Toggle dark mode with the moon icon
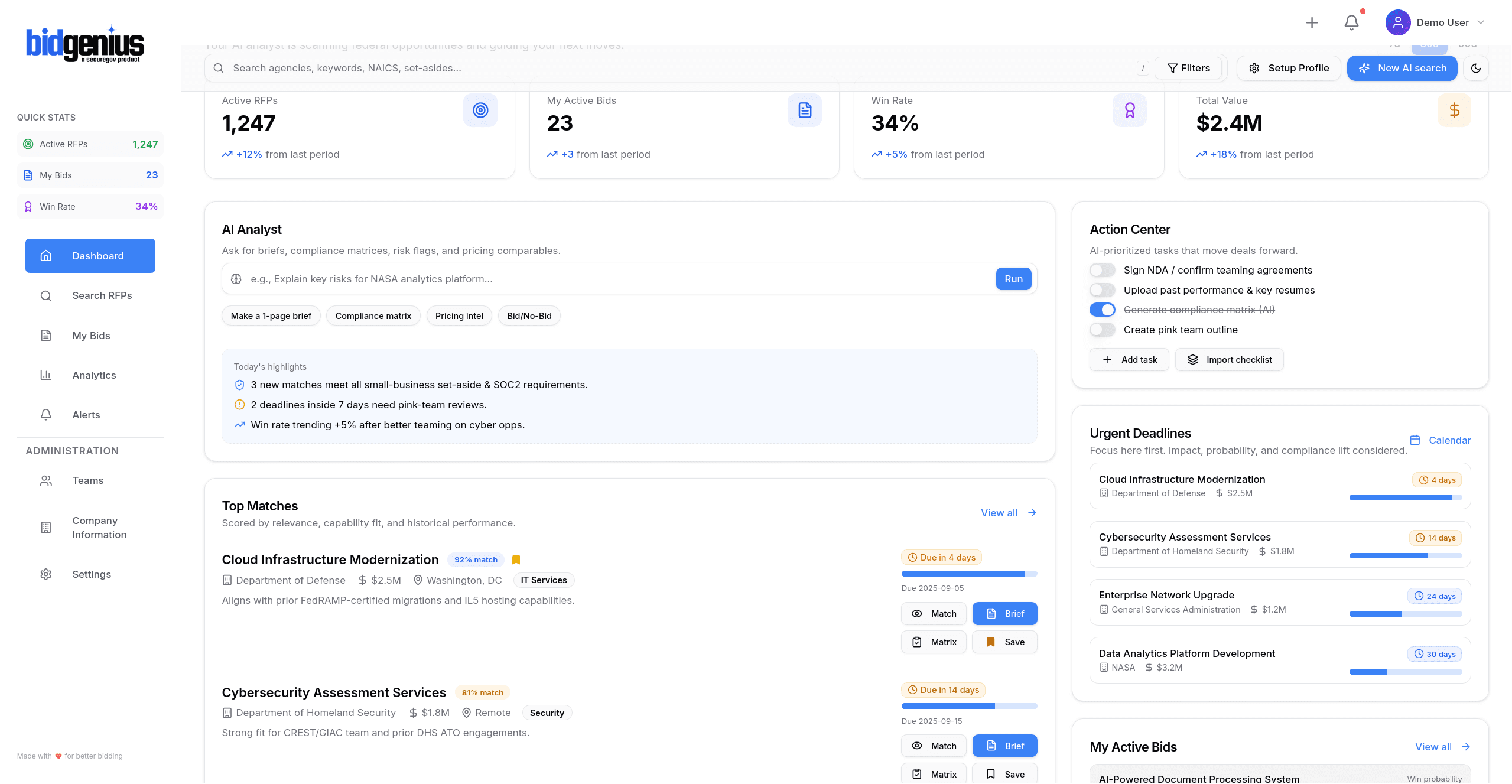The image size is (1512, 784). [x=1475, y=68]
